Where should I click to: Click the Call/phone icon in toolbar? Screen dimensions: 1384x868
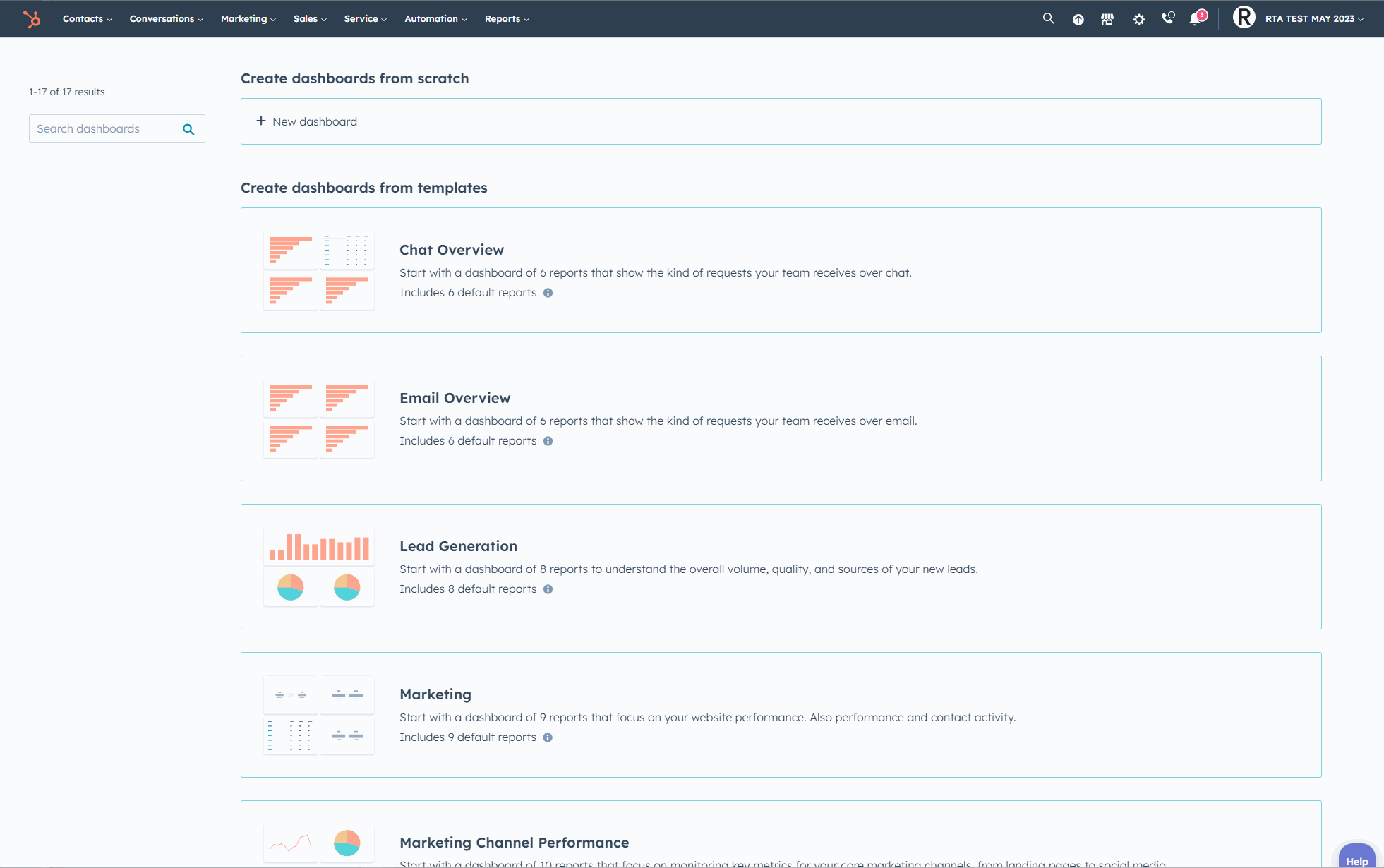tap(1167, 18)
